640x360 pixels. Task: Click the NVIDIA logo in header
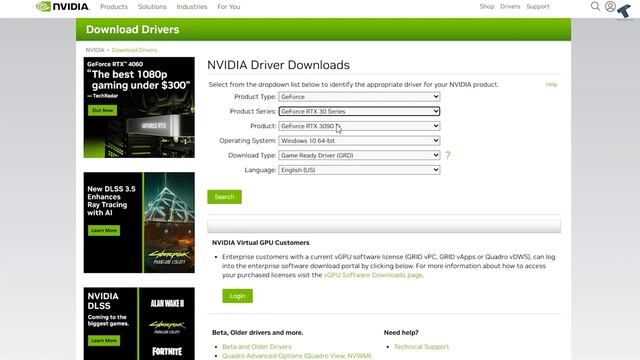pos(62,7)
